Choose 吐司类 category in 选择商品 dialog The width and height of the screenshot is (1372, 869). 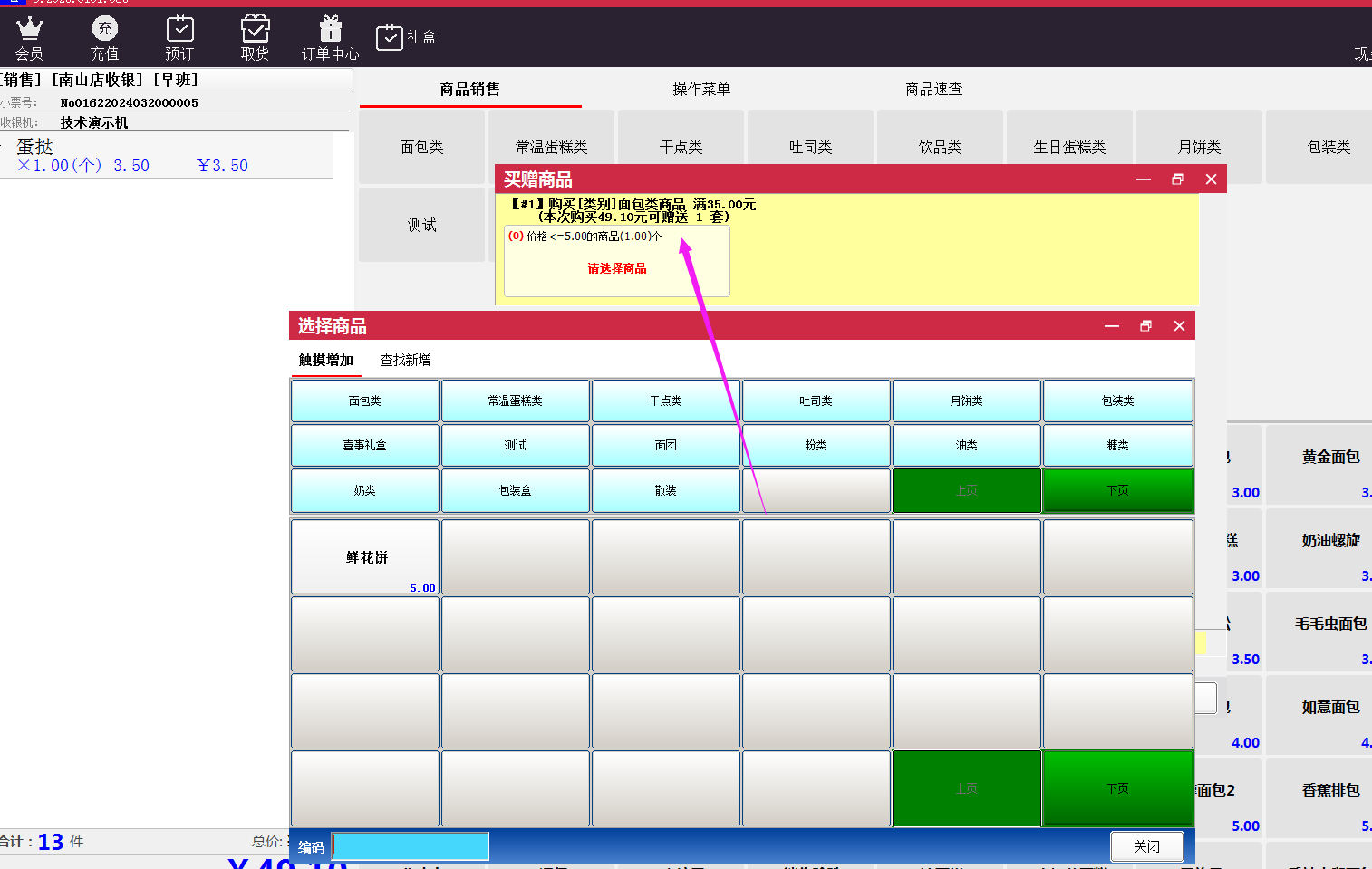(x=816, y=401)
